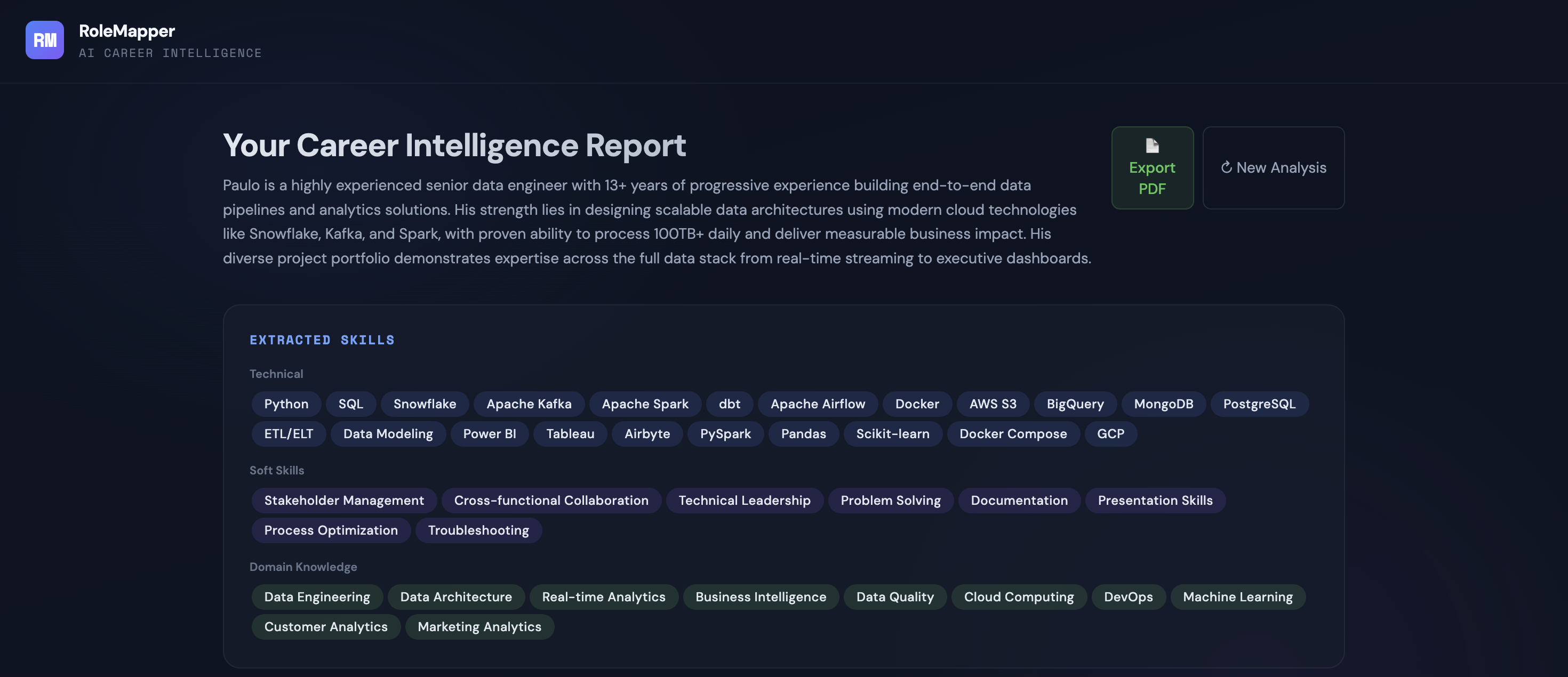Click the Marketing Analytics tag
This screenshot has width=1568, height=677.
pos(479,627)
